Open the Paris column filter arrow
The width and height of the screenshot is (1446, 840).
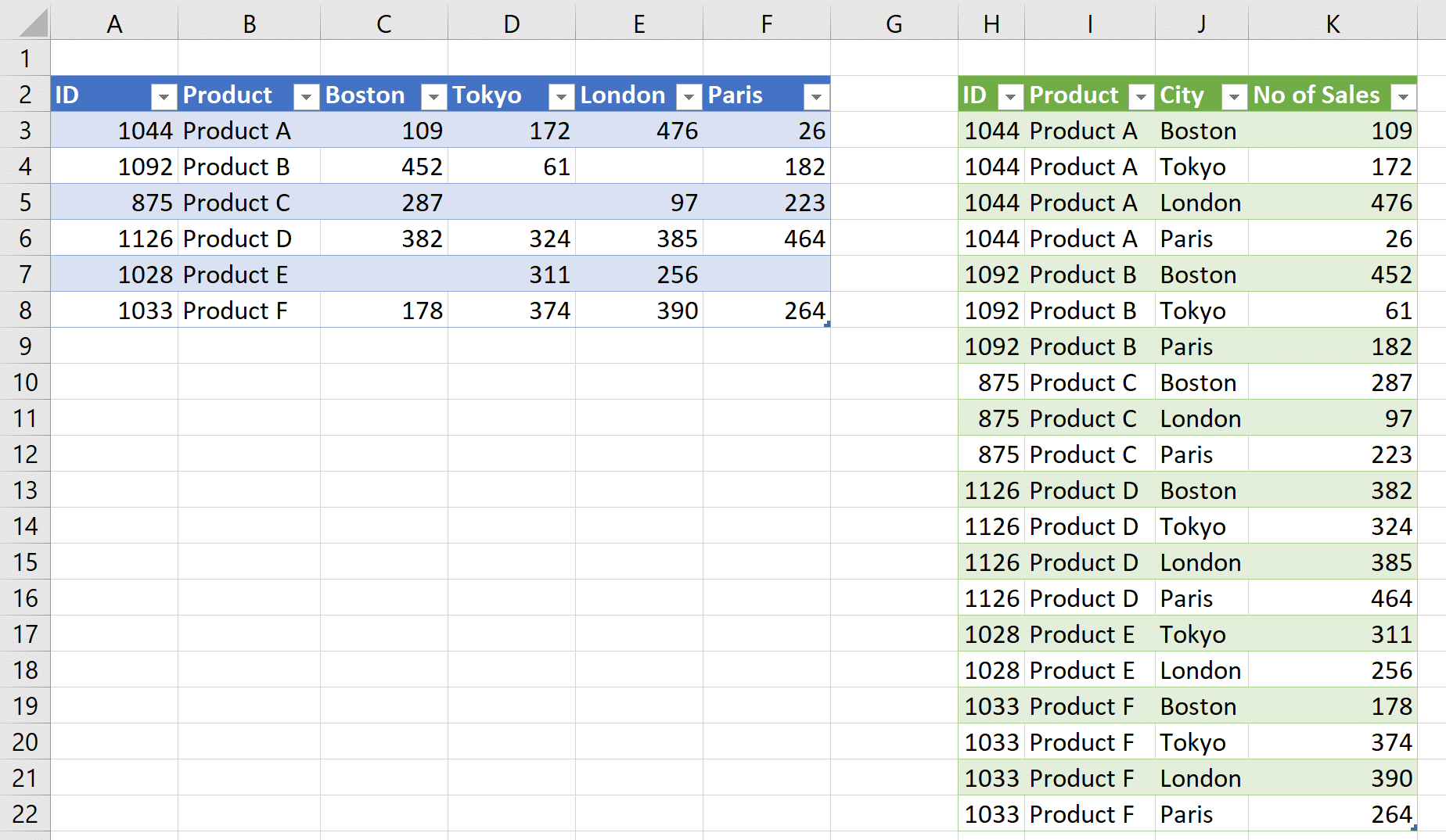816,95
